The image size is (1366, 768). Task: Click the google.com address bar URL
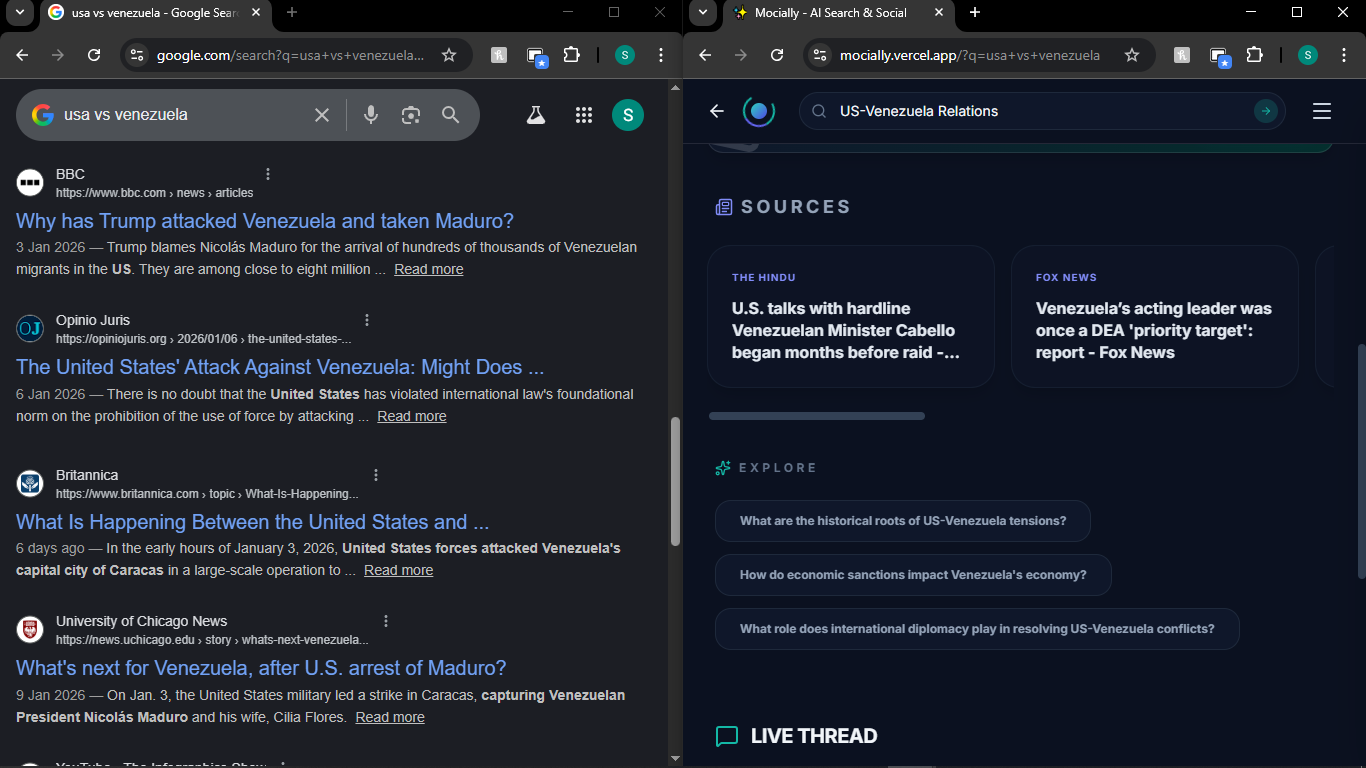click(x=290, y=55)
